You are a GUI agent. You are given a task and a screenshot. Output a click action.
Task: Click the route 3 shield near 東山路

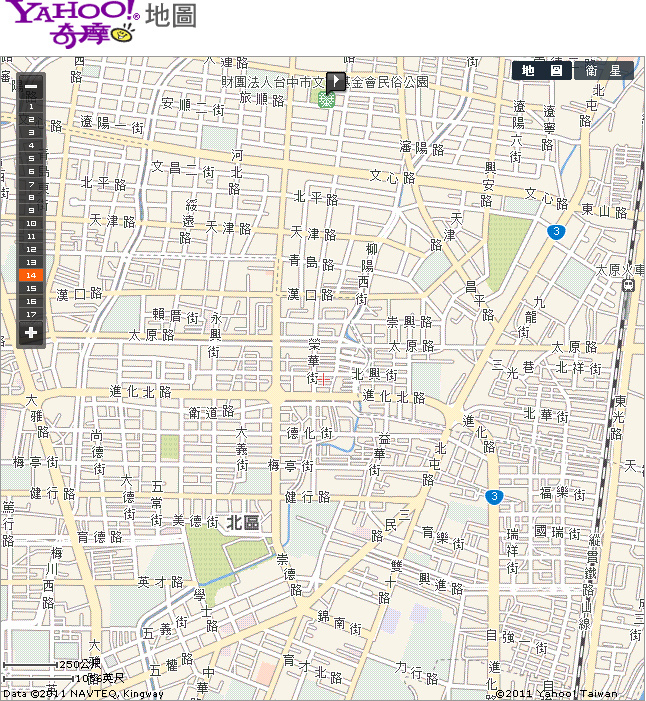(x=556, y=232)
